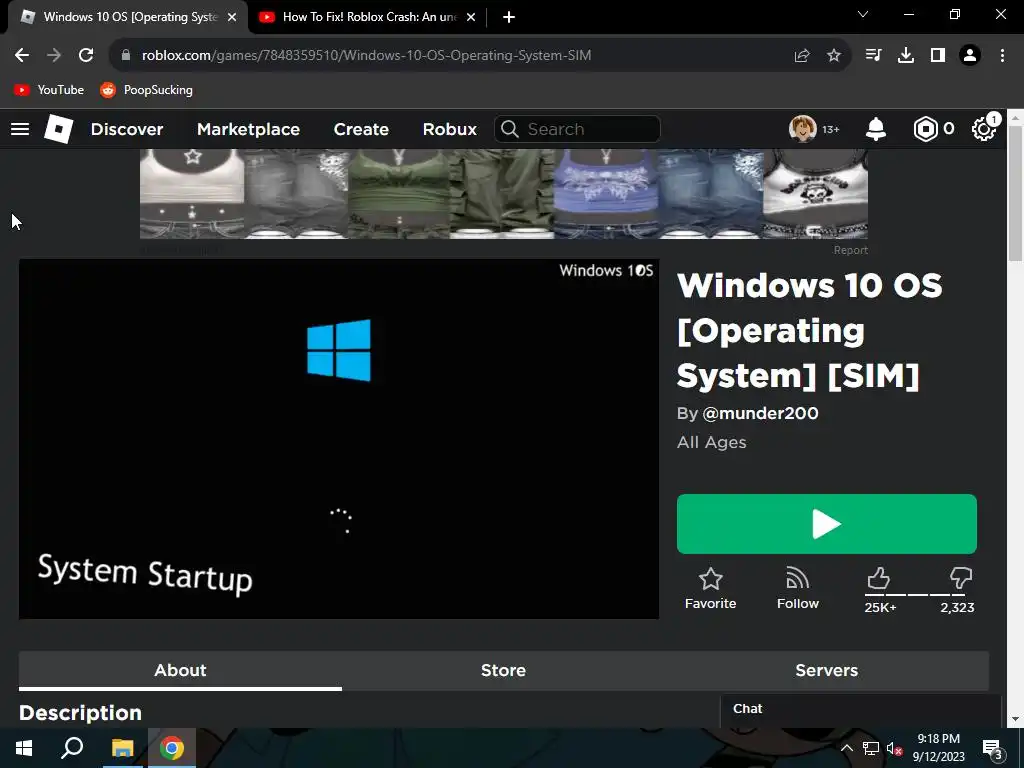Open the Robux balance icon
Image resolution: width=1024 pixels, height=768 pixels.
click(925, 129)
